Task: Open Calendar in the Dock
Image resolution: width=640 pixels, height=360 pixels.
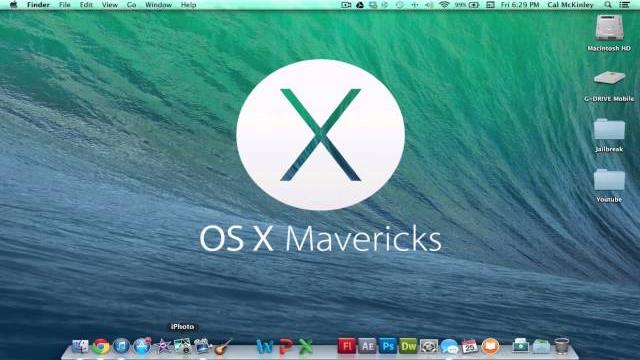Action: (469, 346)
